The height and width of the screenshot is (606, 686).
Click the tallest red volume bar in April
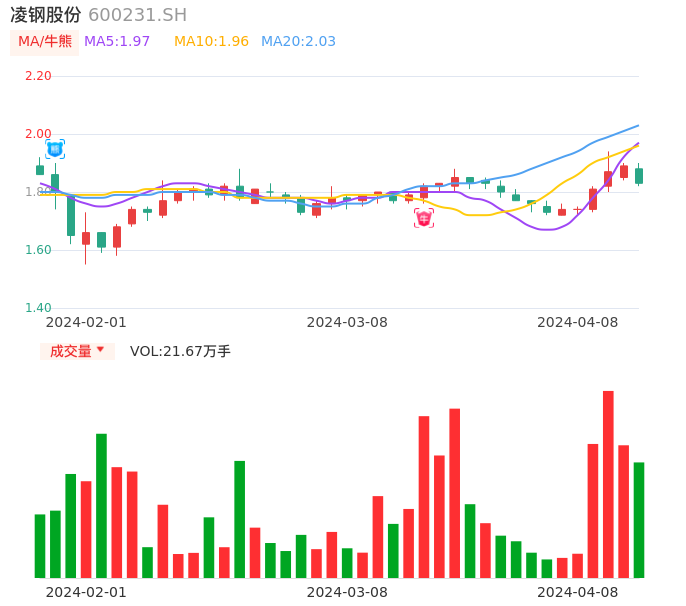(608, 484)
